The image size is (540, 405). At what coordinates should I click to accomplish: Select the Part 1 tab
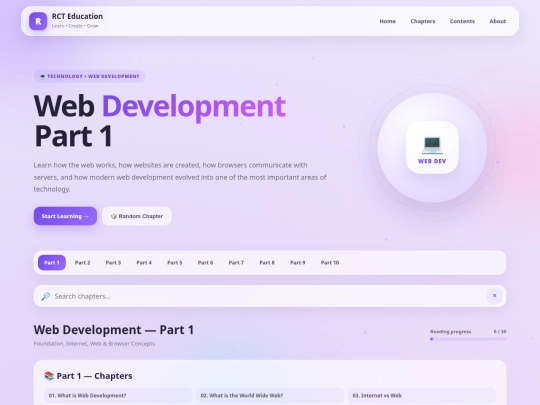52,263
